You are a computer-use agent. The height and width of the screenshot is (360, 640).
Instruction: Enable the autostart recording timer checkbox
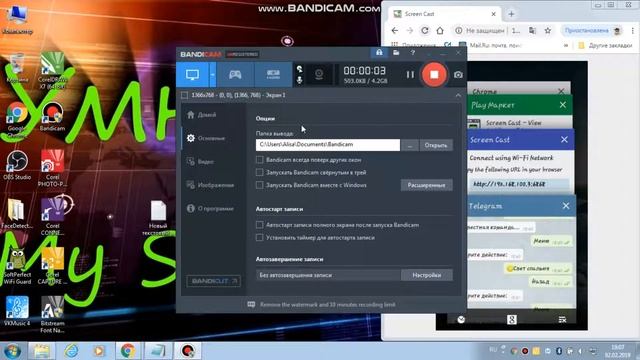pos(260,238)
